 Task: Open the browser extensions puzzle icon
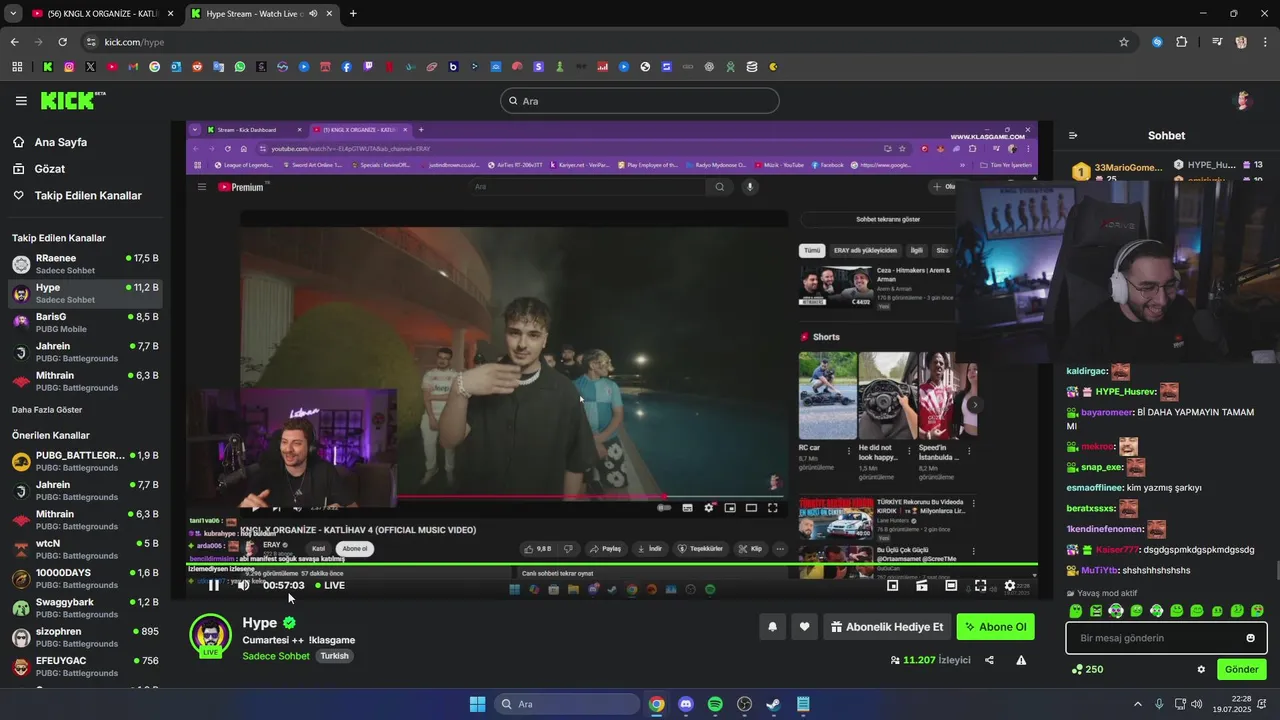1182,42
